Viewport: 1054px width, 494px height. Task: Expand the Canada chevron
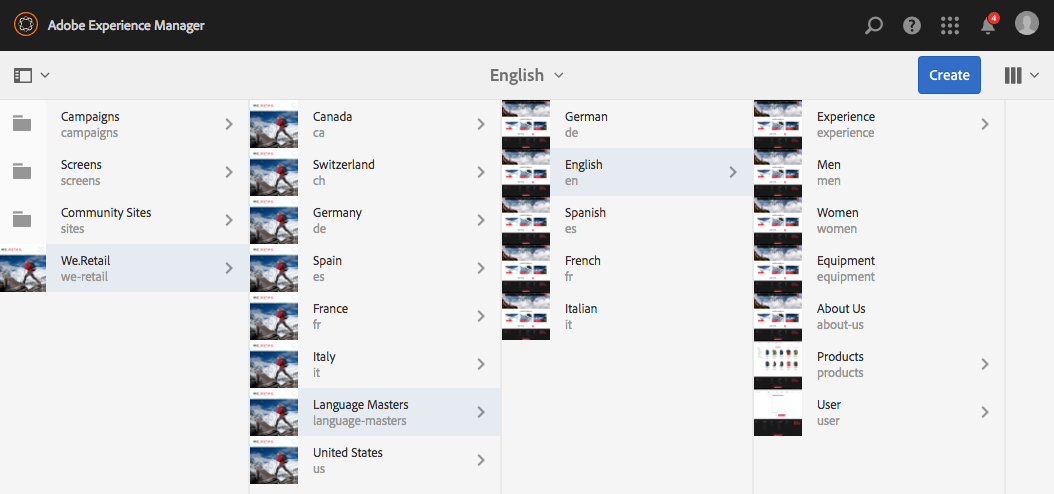pos(481,124)
